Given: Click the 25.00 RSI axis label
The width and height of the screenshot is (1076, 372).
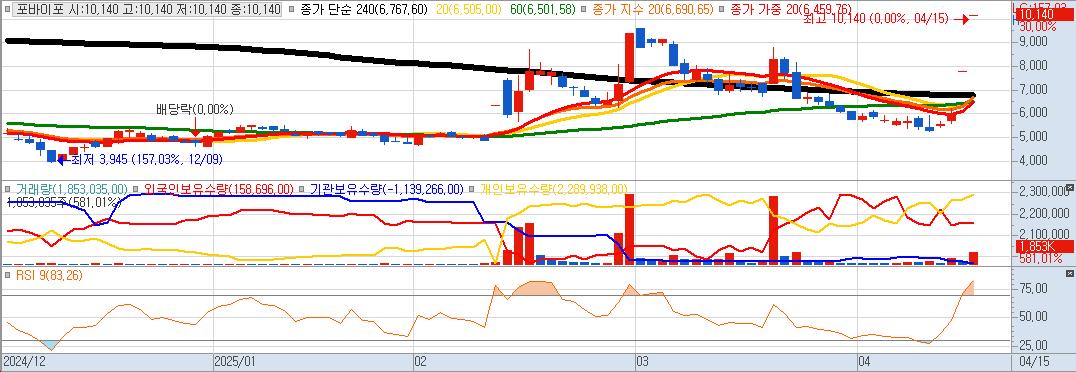Looking at the screenshot, I should tap(1033, 345).
